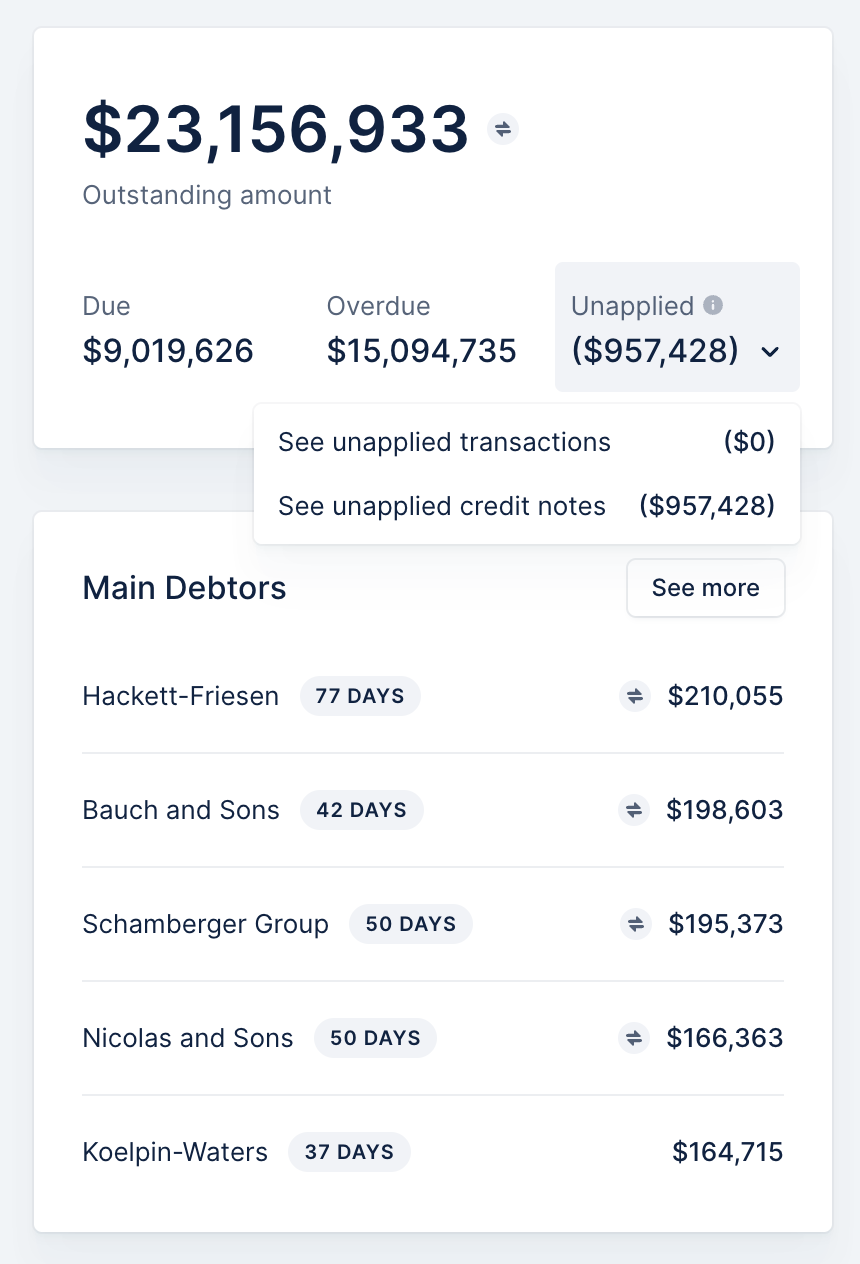The image size is (860, 1264).
Task: Open Nicolas and Sons debtor name
Action: click(x=188, y=1038)
